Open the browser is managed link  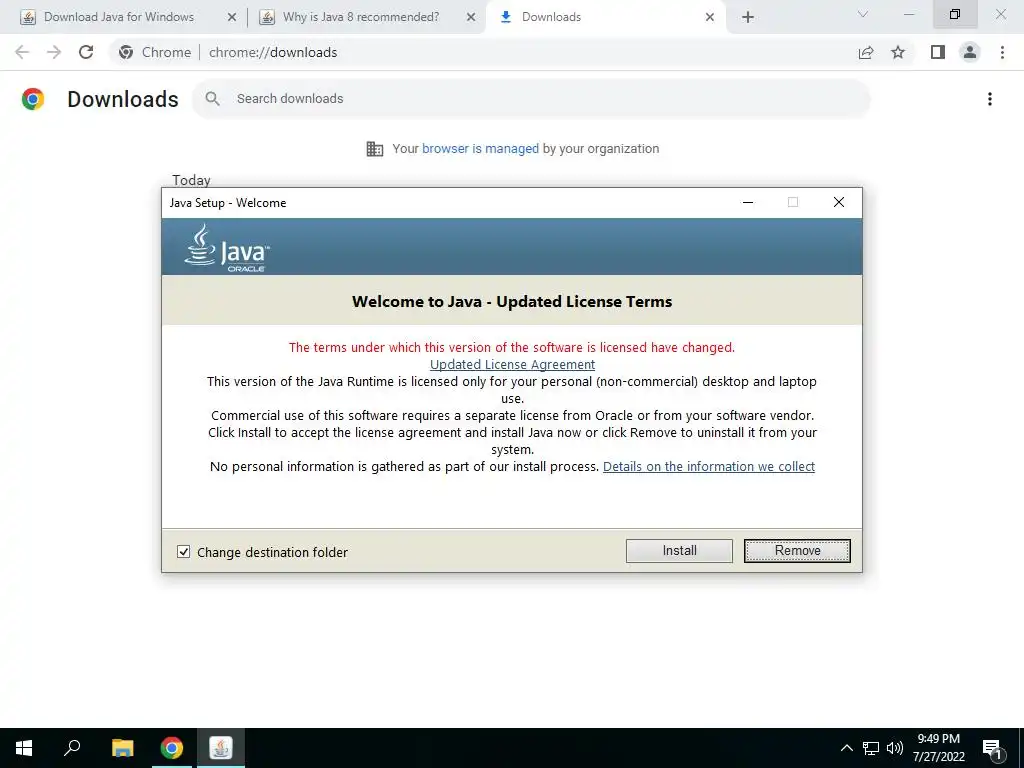click(x=480, y=148)
